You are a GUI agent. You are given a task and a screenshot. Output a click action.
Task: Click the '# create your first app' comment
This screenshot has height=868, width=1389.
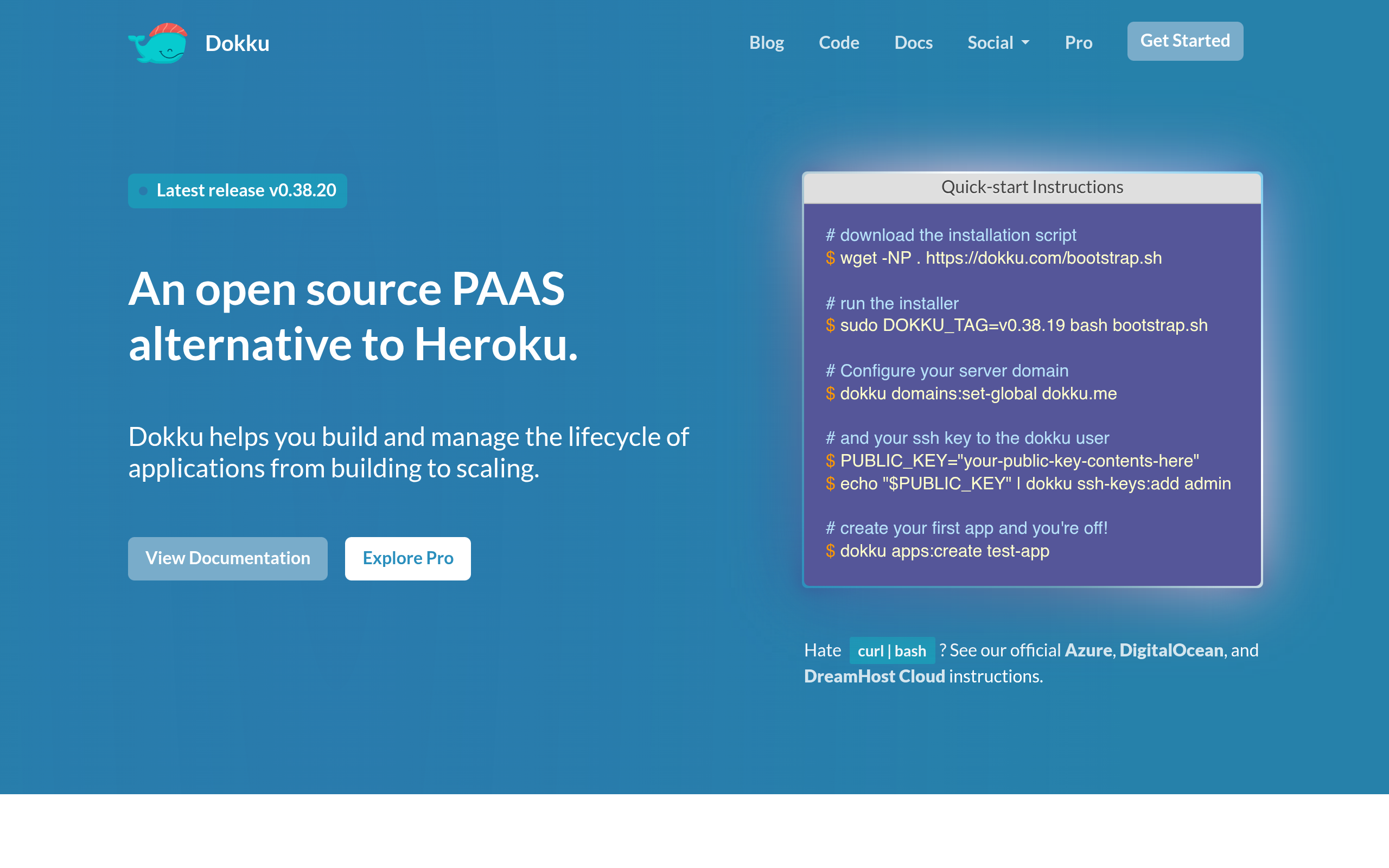point(966,528)
